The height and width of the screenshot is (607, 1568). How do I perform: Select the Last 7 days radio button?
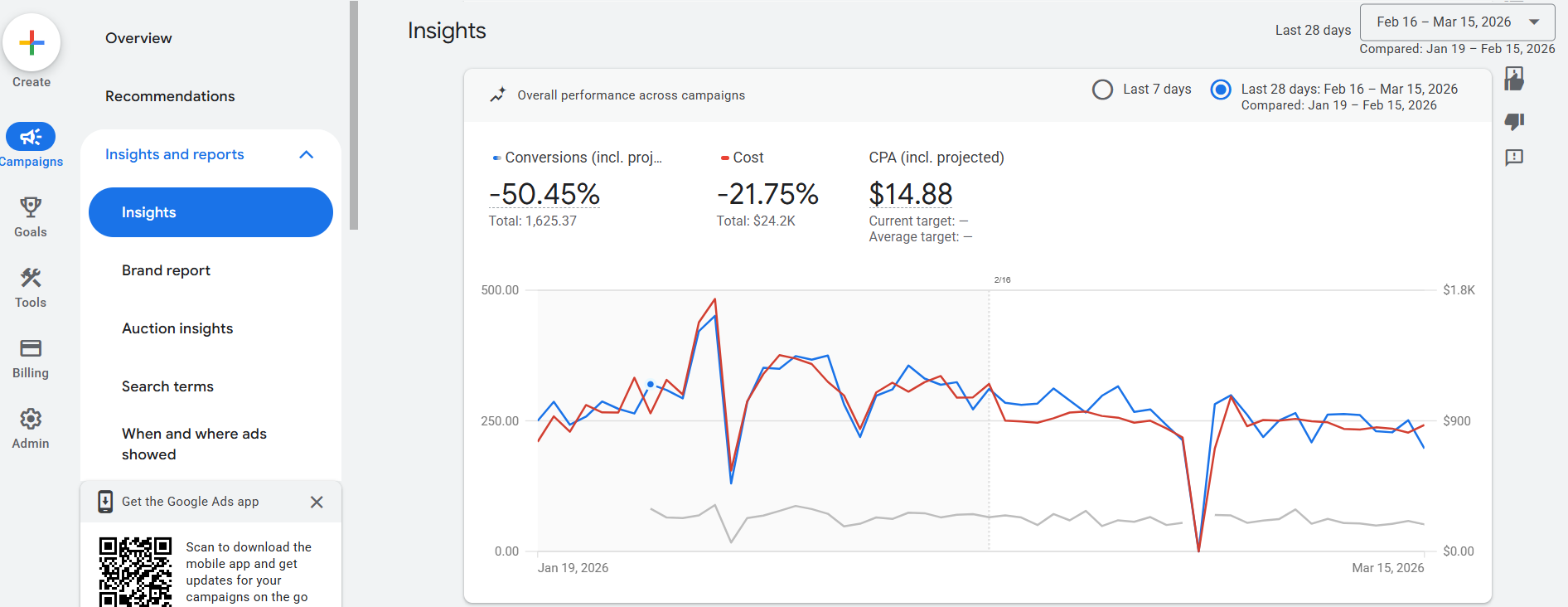(1102, 90)
